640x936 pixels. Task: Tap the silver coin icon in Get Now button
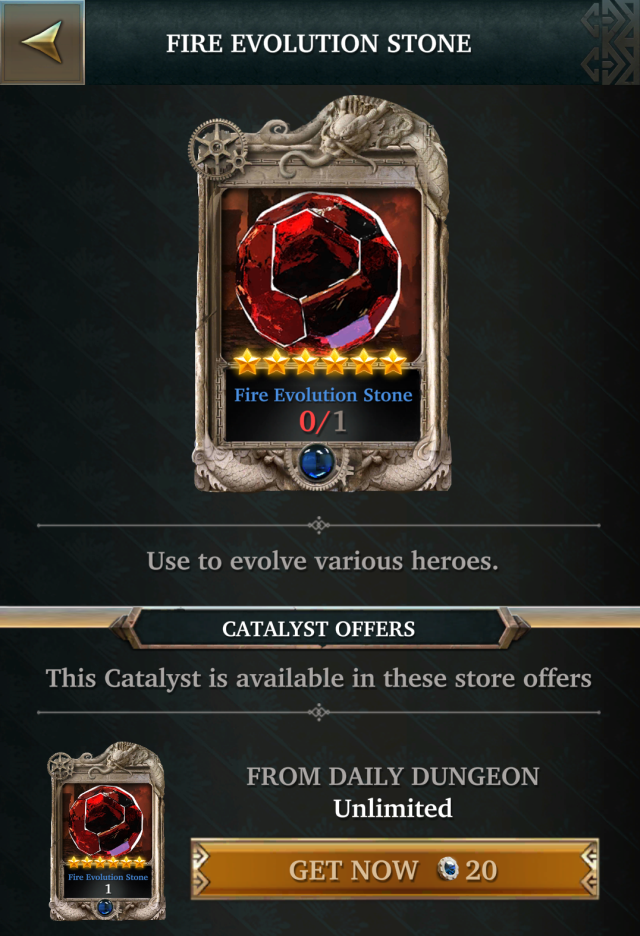point(447,869)
